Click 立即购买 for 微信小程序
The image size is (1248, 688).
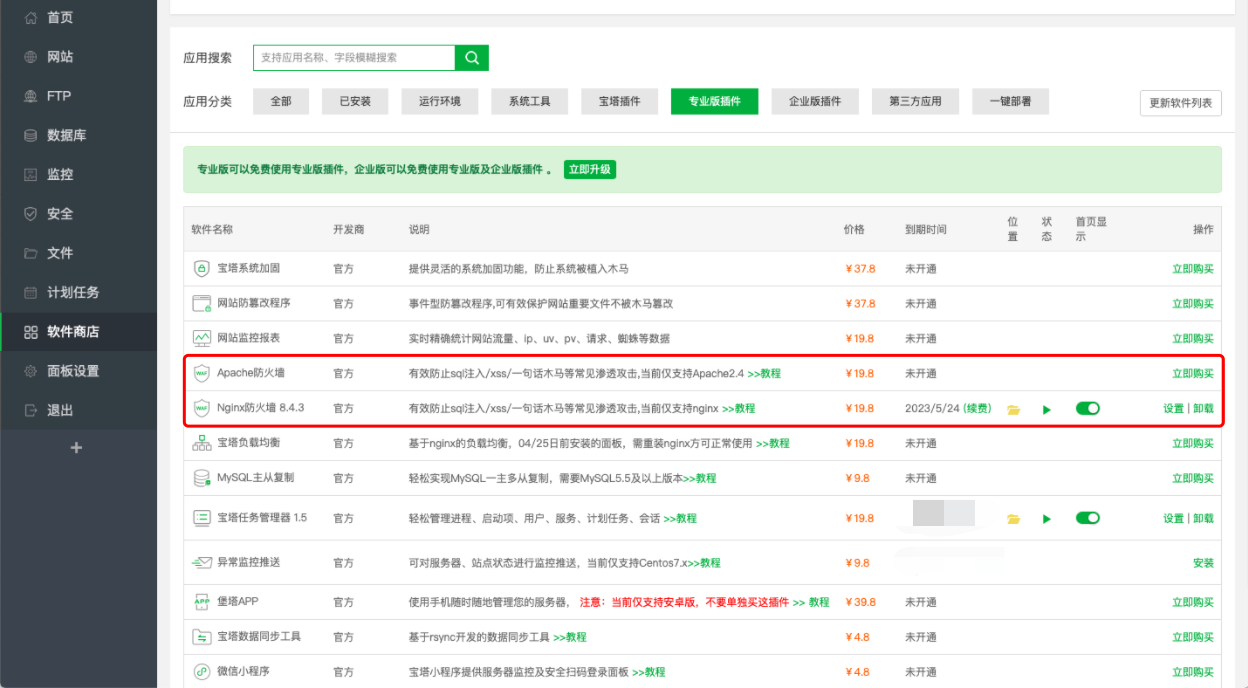(x=1193, y=673)
